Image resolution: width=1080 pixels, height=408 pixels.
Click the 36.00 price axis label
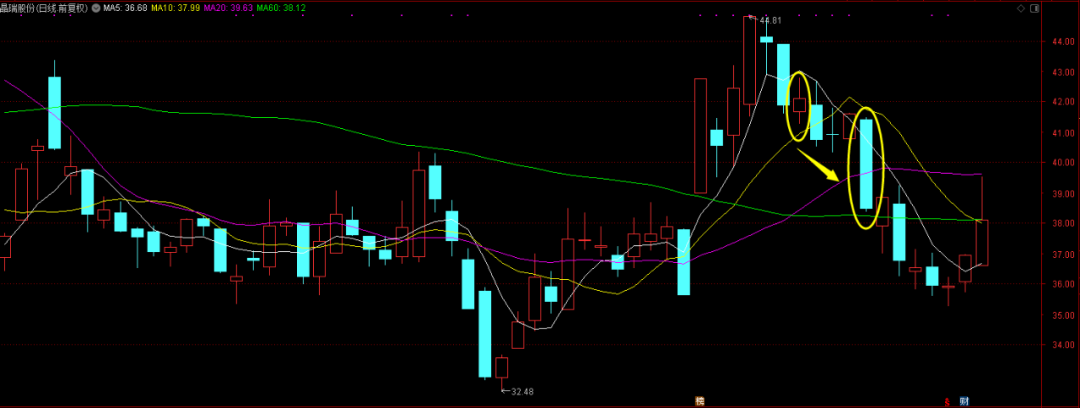point(1061,284)
